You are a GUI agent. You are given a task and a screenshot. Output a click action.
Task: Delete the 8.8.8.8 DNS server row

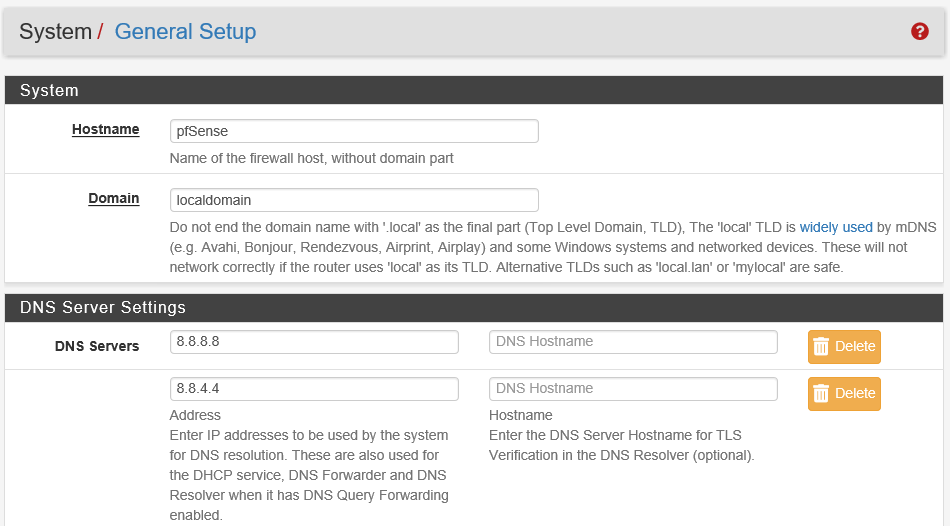point(844,347)
